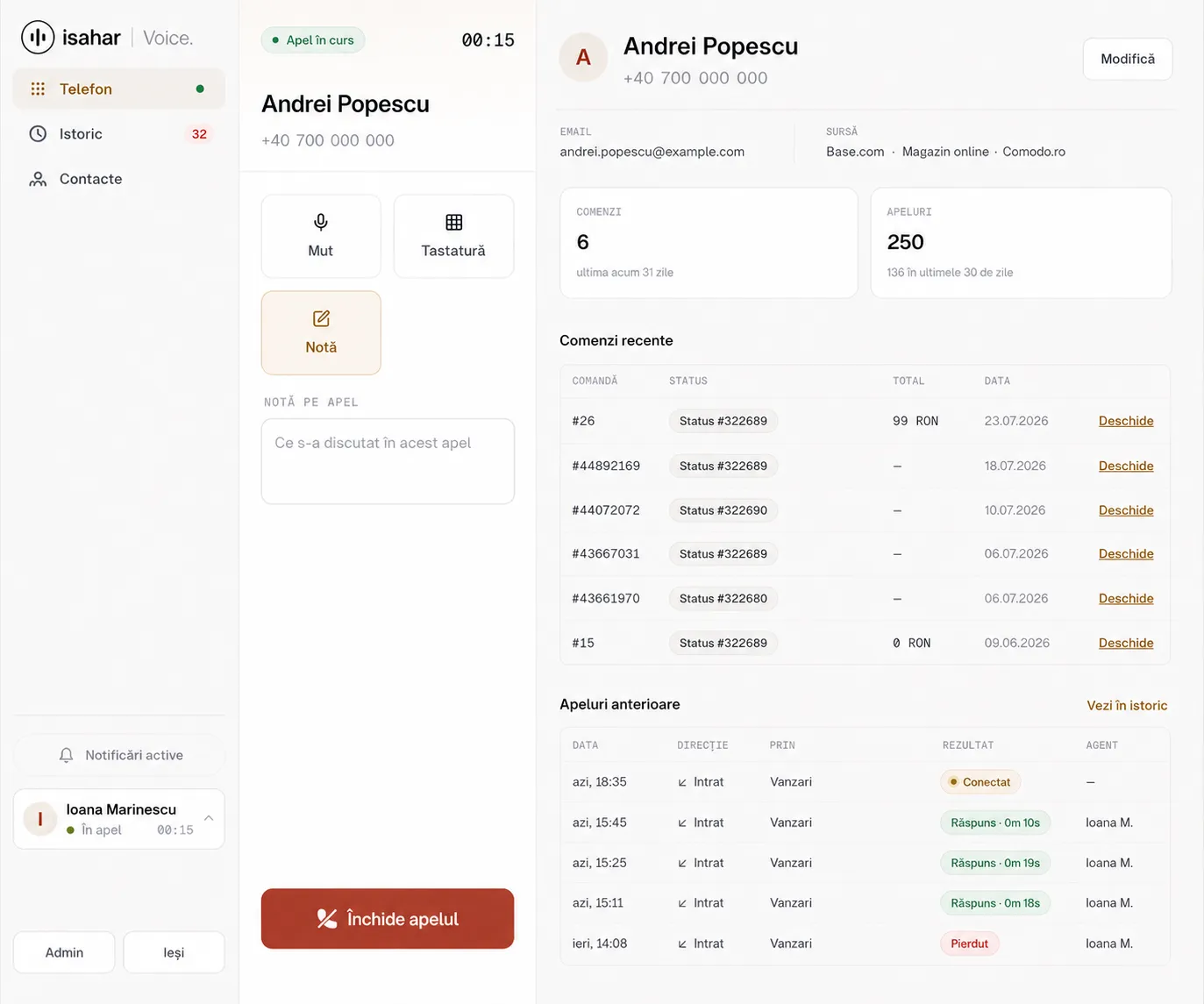The height and width of the screenshot is (1004, 1204).
Task: Click the Modifică button
Action: pyautogui.click(x=1128, y=59)
